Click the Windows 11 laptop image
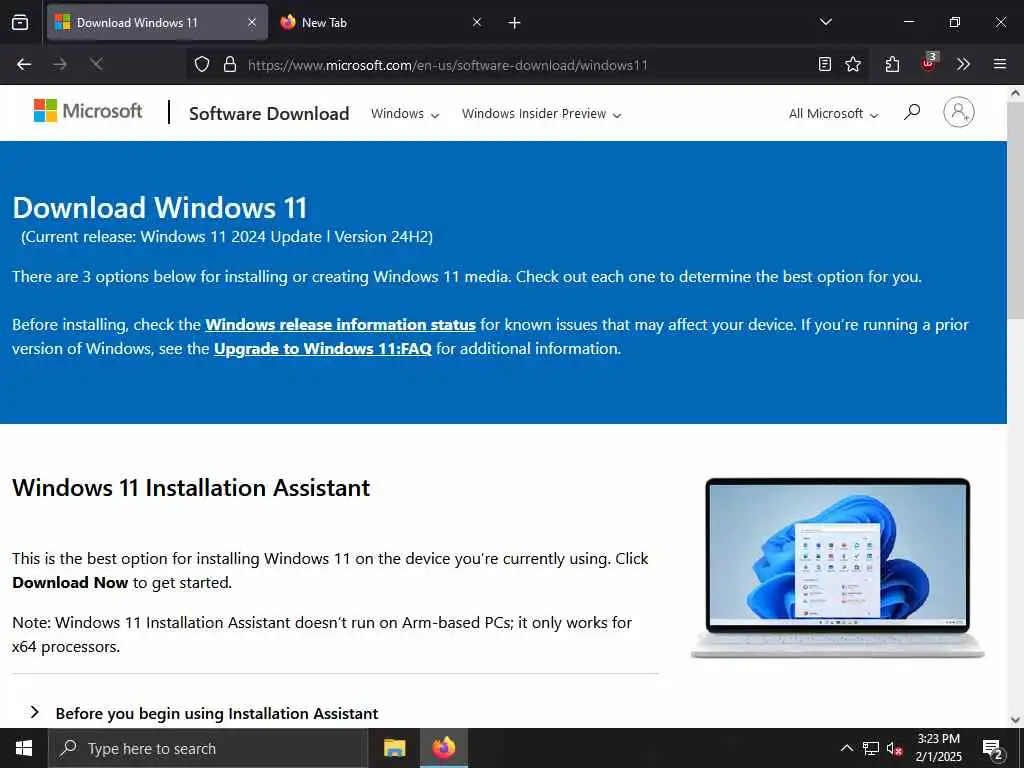Viewport: 1024px width, 768px height. point(838,568)
